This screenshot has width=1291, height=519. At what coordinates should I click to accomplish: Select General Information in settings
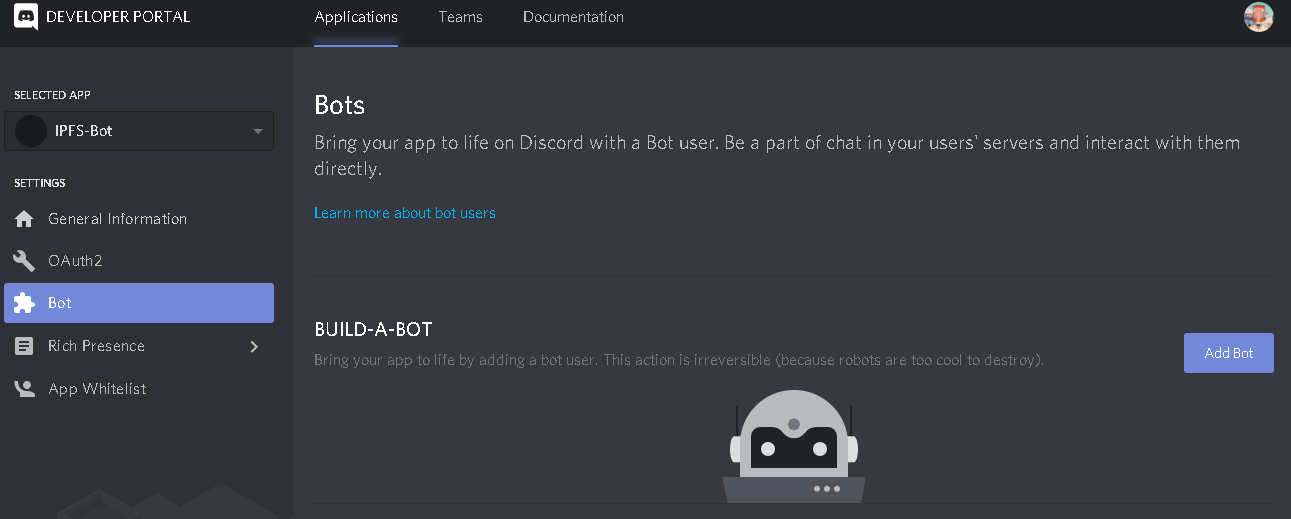[139, 219]
